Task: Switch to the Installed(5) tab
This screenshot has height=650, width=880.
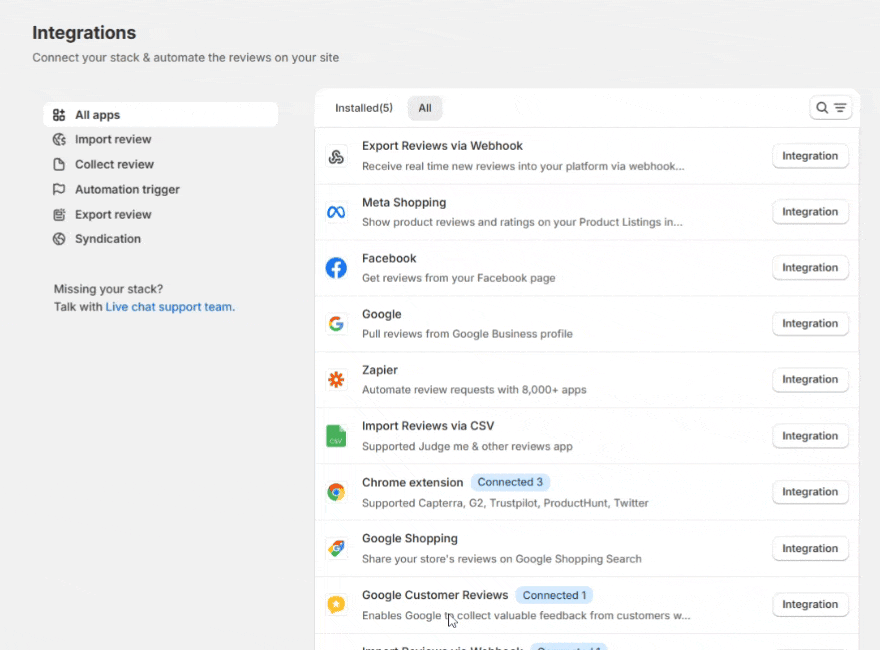Action: click(364, 108)
